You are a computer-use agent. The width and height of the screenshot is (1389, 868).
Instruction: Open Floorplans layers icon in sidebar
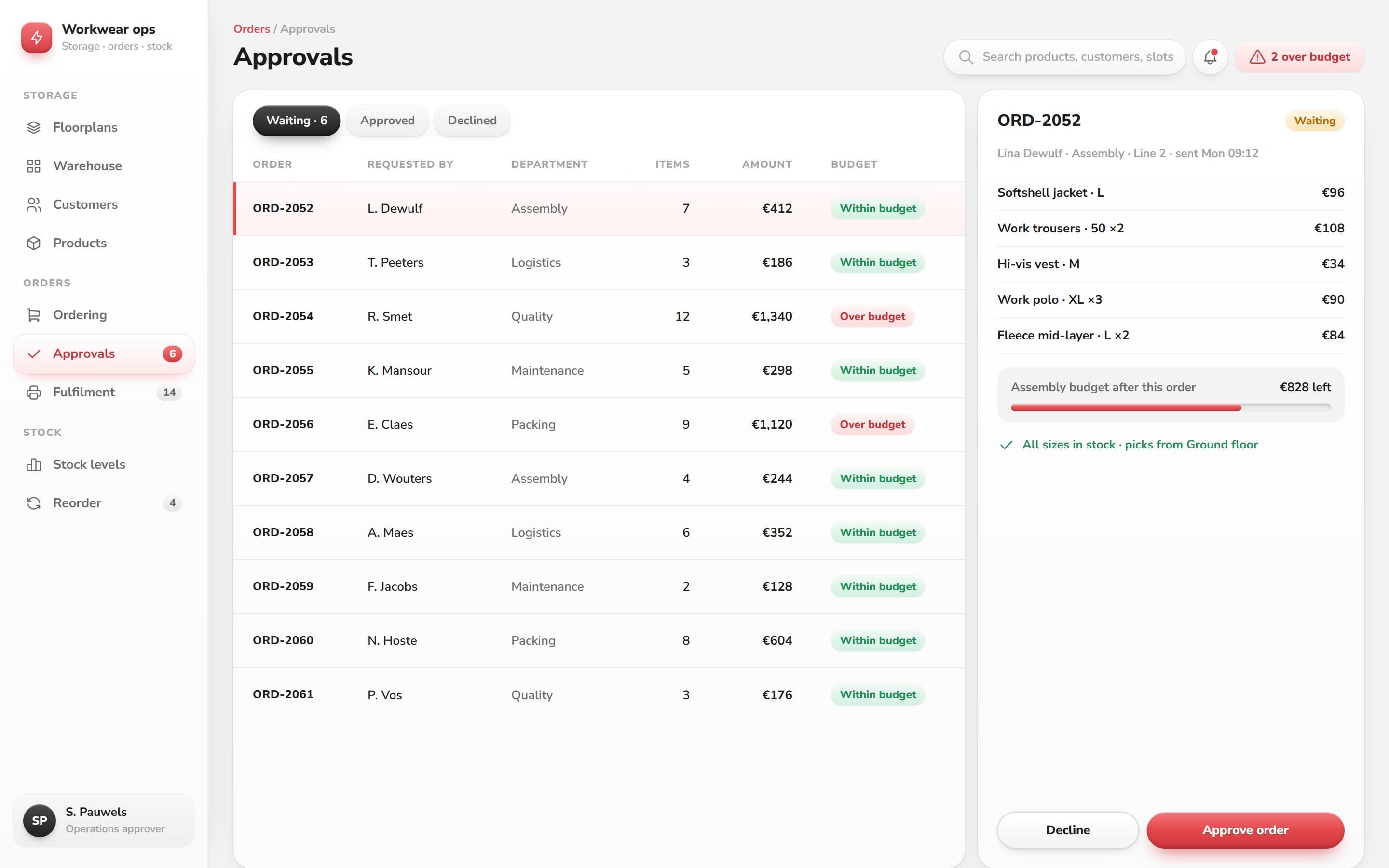(34, 127)
